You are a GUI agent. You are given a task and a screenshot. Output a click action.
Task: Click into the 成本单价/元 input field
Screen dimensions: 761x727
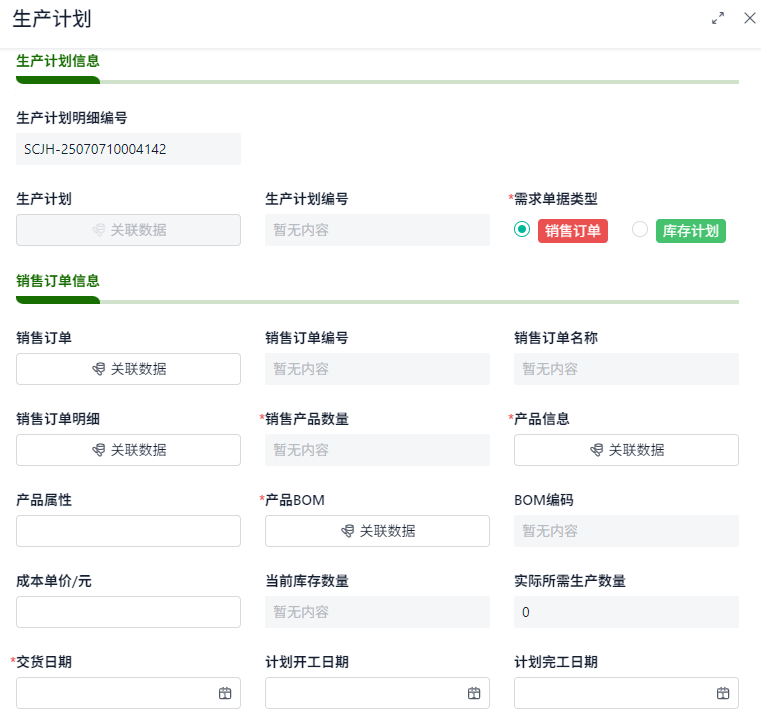coord(128,612)
